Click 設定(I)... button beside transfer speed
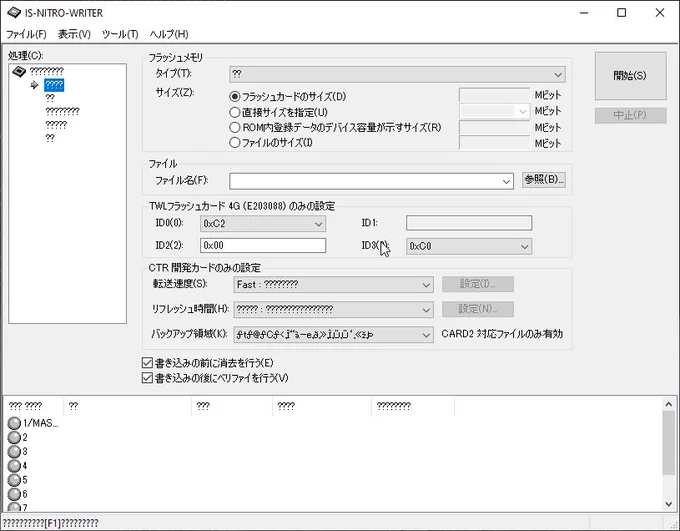 click(x=478, y=284)
